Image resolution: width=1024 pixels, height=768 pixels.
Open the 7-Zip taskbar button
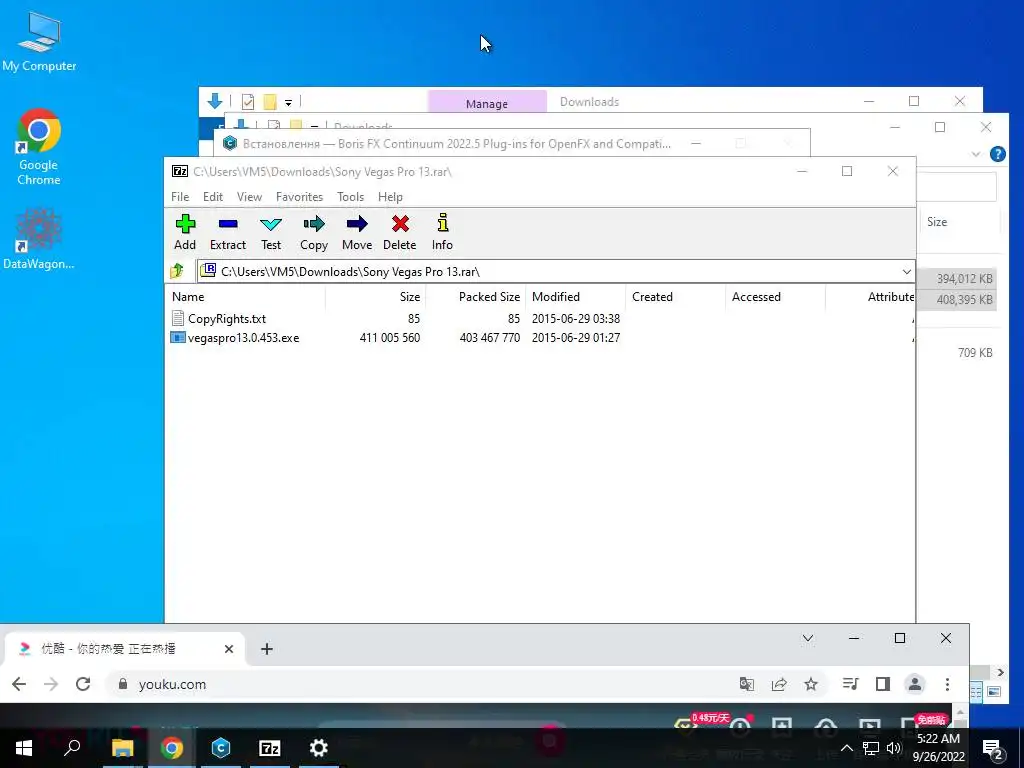[270, 748]
